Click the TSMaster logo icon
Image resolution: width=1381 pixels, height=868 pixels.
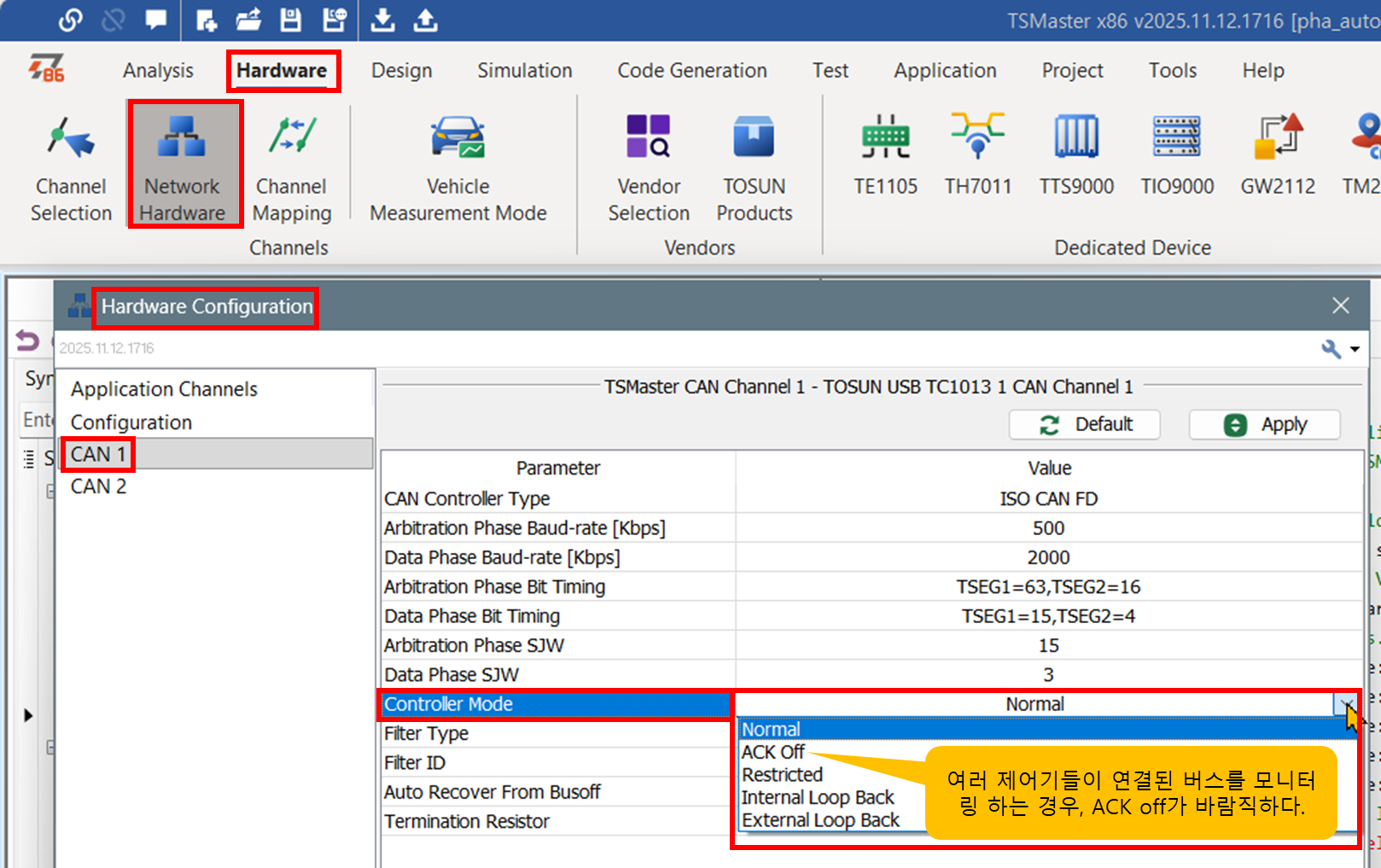(46, 69)
